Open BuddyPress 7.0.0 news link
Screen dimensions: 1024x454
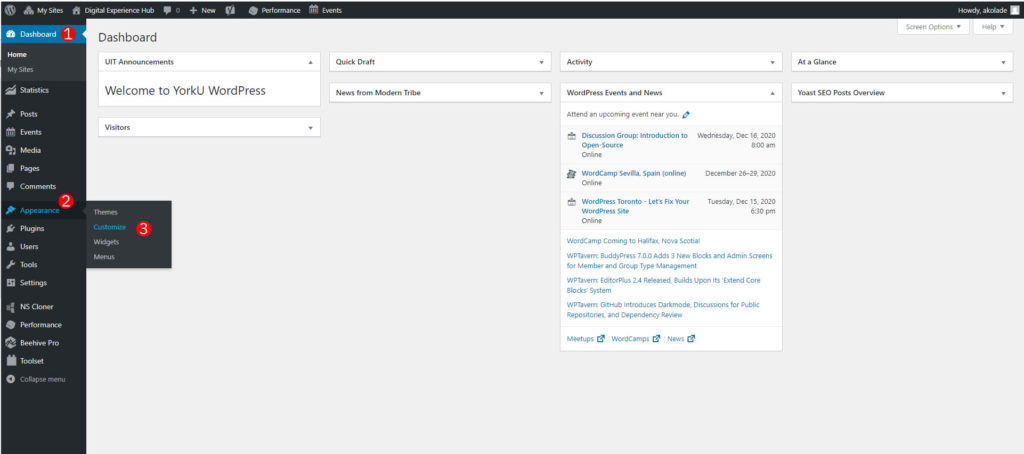pyautogui.click(x=669, y=261)
